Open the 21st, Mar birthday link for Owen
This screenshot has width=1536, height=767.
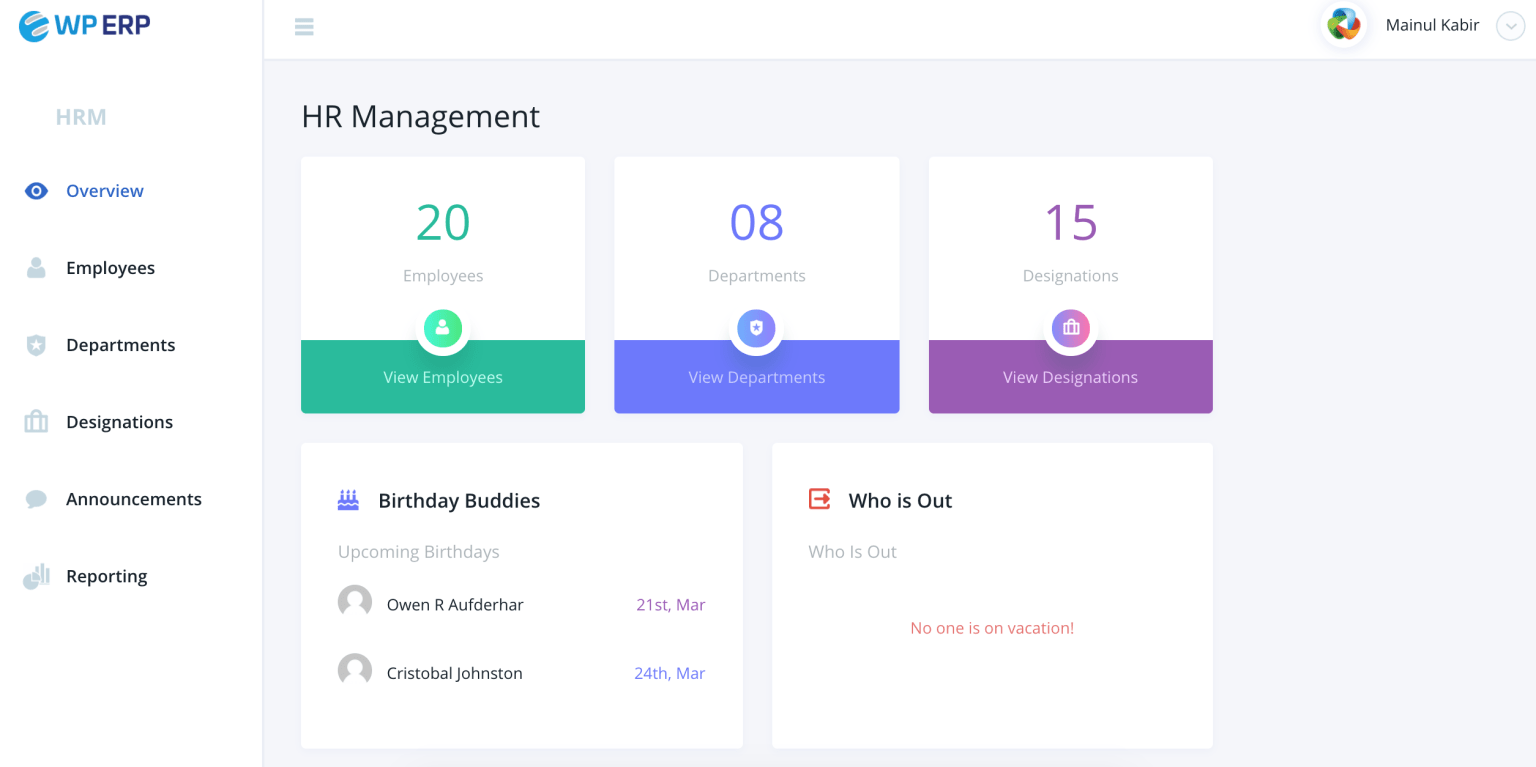click(x=670, y=604)
